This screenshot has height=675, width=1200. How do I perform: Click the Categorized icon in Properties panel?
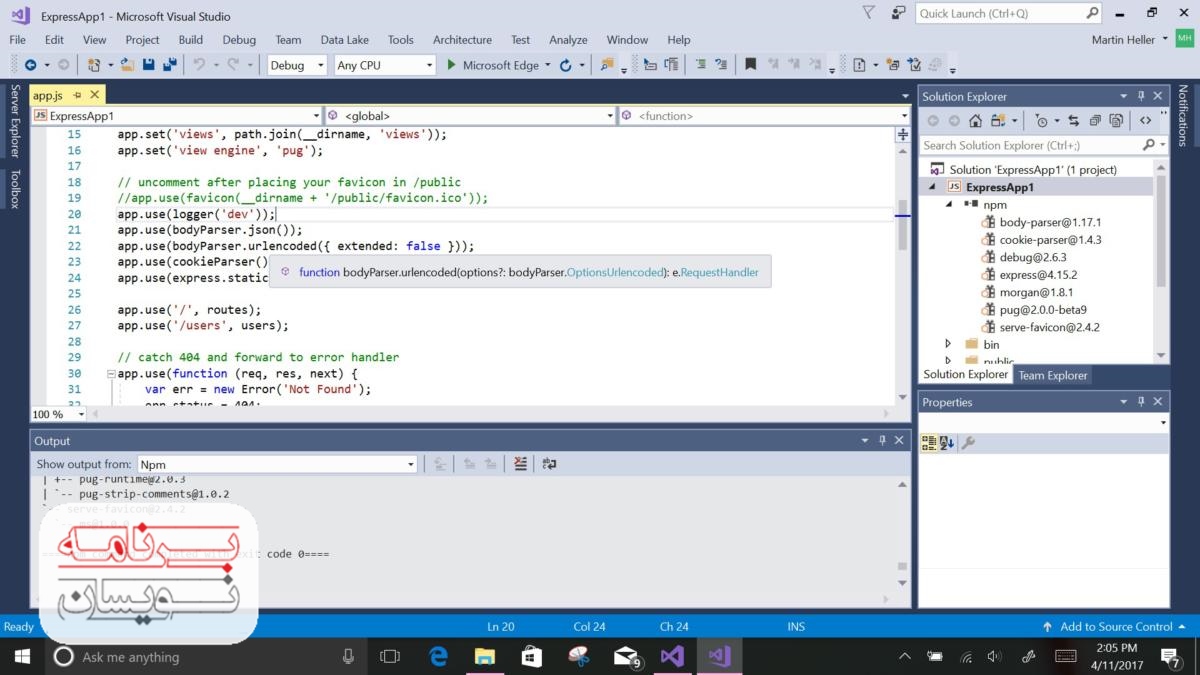pos(929,443)
